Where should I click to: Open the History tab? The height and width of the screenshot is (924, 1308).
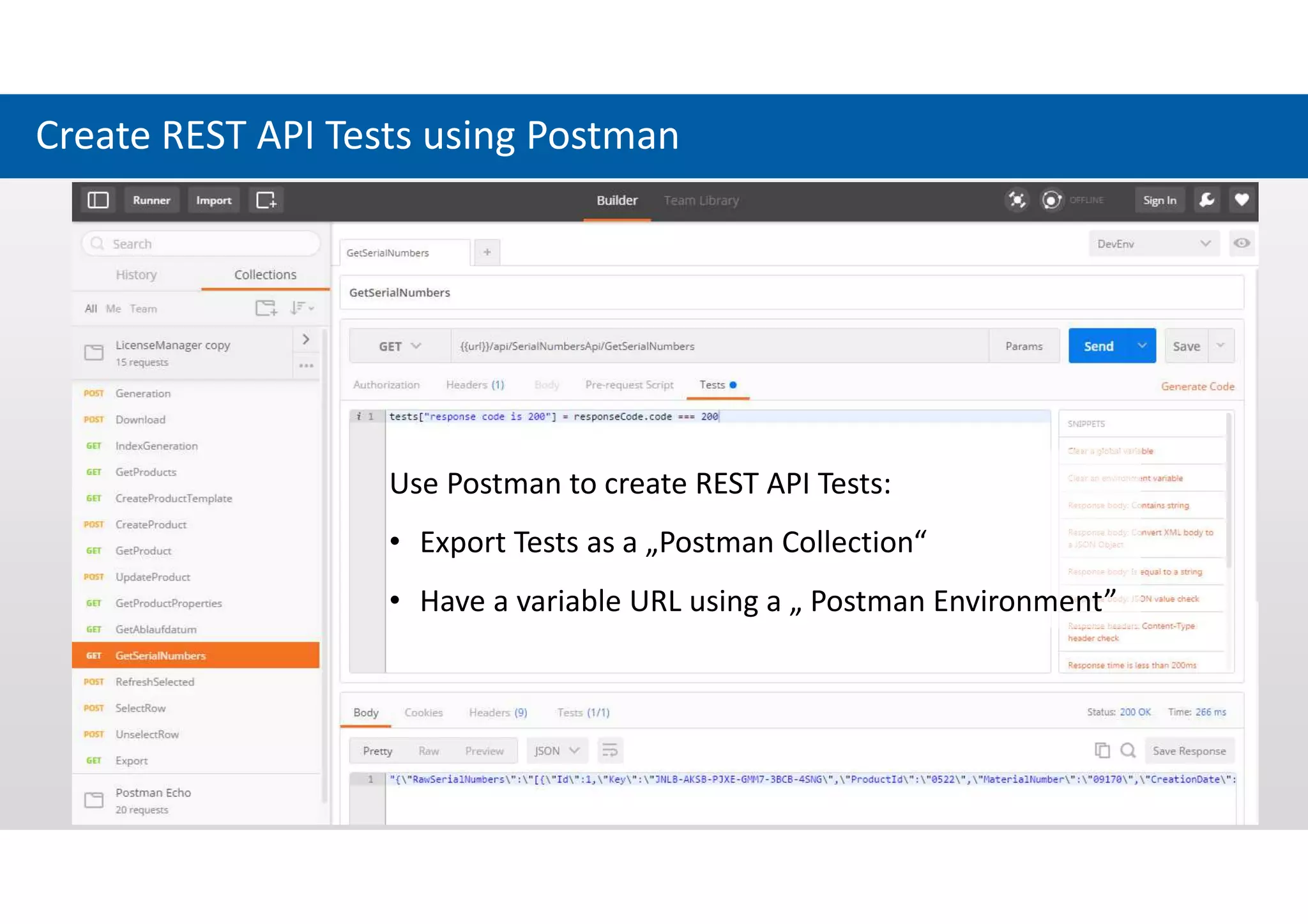click(x=136, y=275)
